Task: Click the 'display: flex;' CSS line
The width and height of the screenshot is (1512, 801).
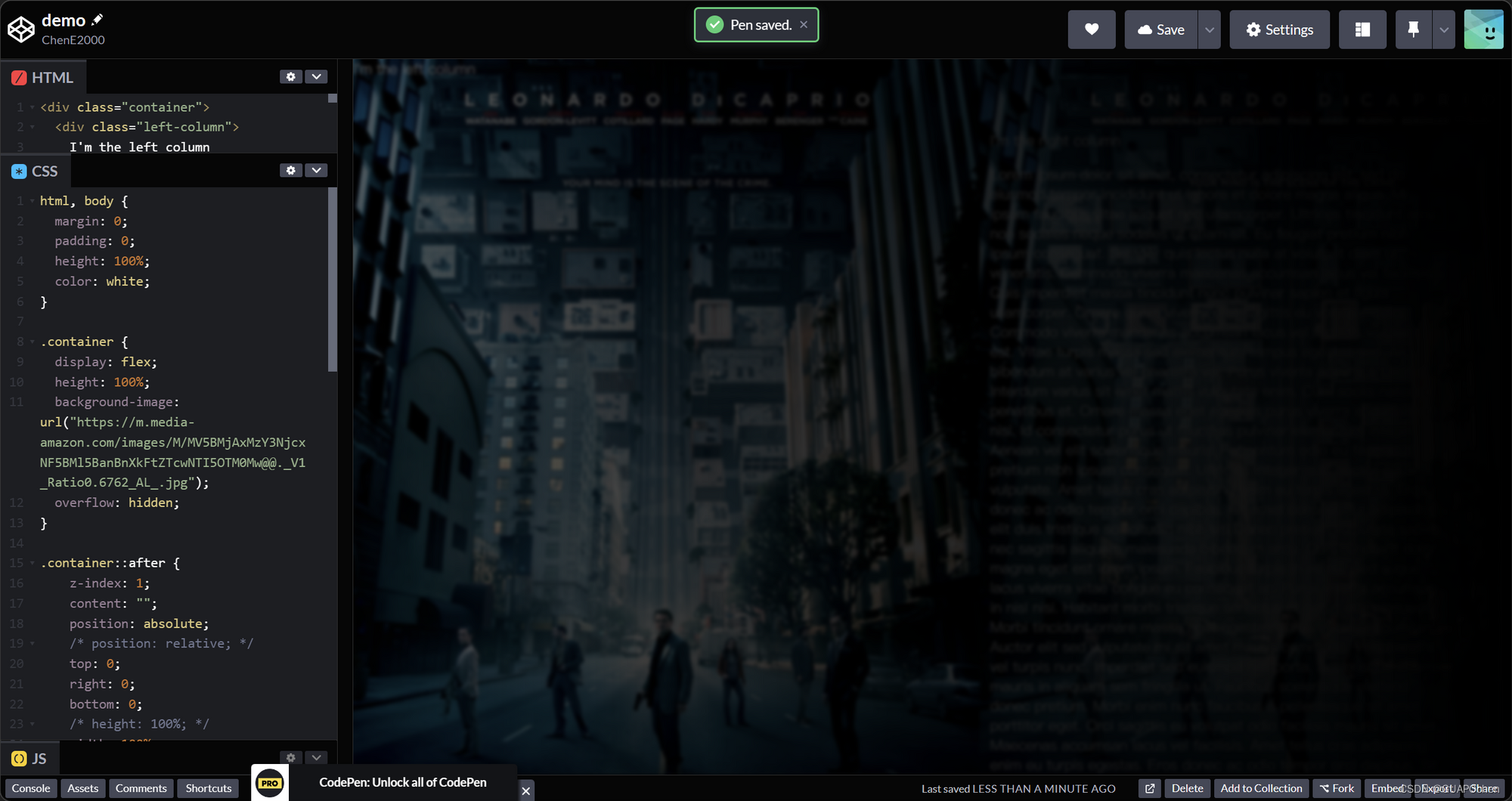Action: pos(106,362)
